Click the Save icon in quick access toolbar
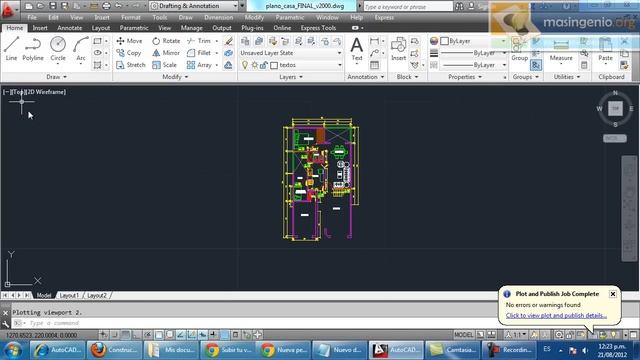640x360 pixels. coord(53,6)
